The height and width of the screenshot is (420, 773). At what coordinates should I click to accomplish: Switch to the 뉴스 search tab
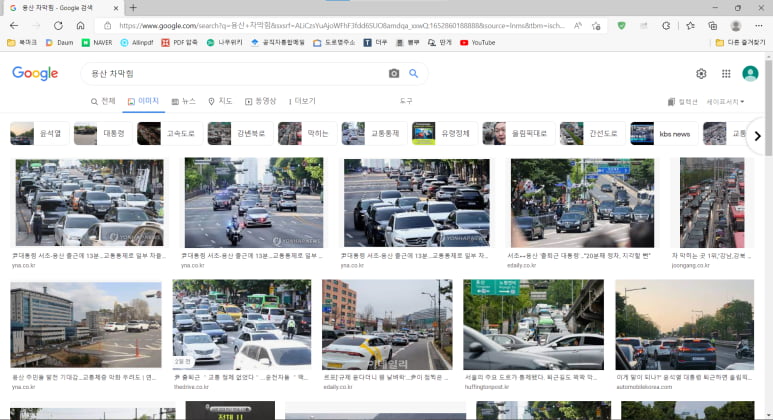(183, 101)
